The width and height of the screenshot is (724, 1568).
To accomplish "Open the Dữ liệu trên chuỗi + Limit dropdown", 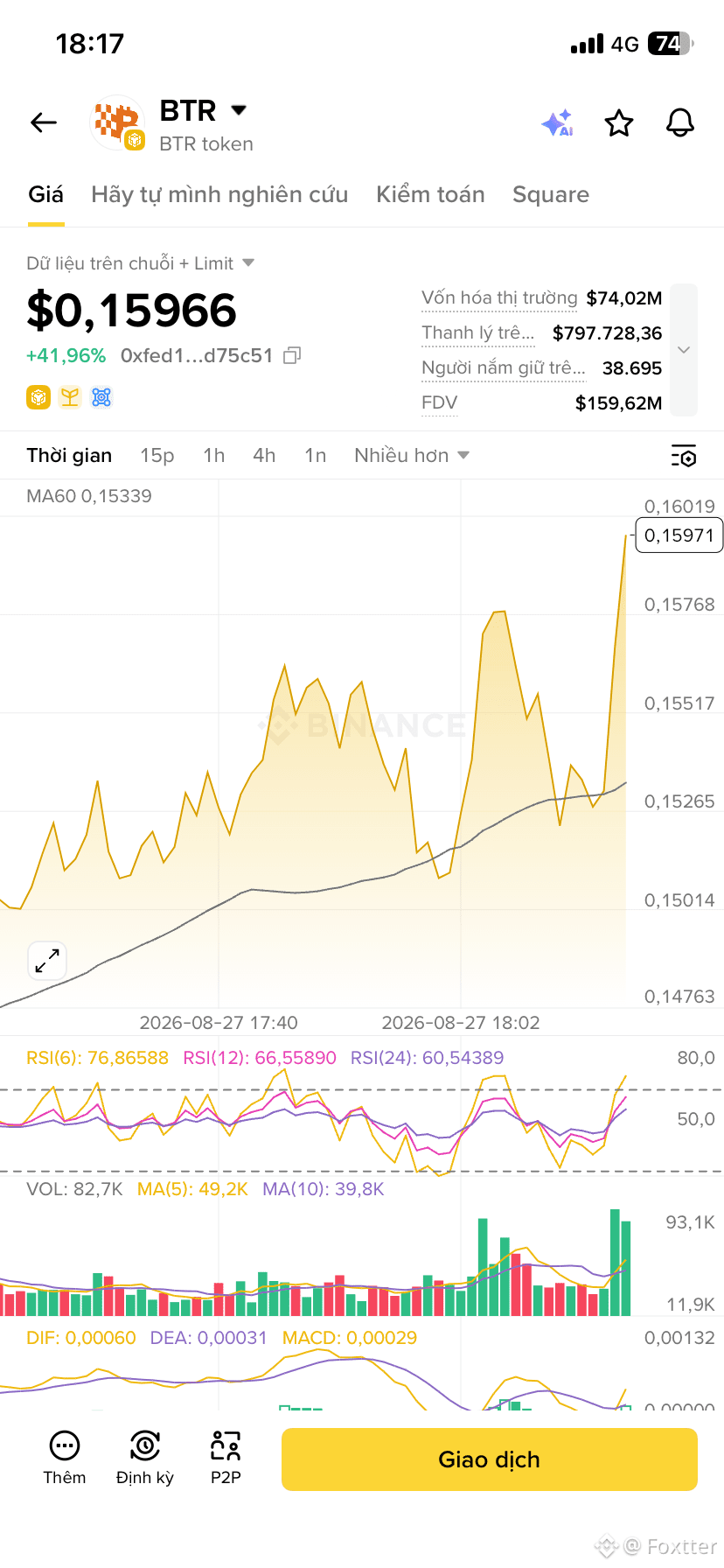I will (247, 262).
